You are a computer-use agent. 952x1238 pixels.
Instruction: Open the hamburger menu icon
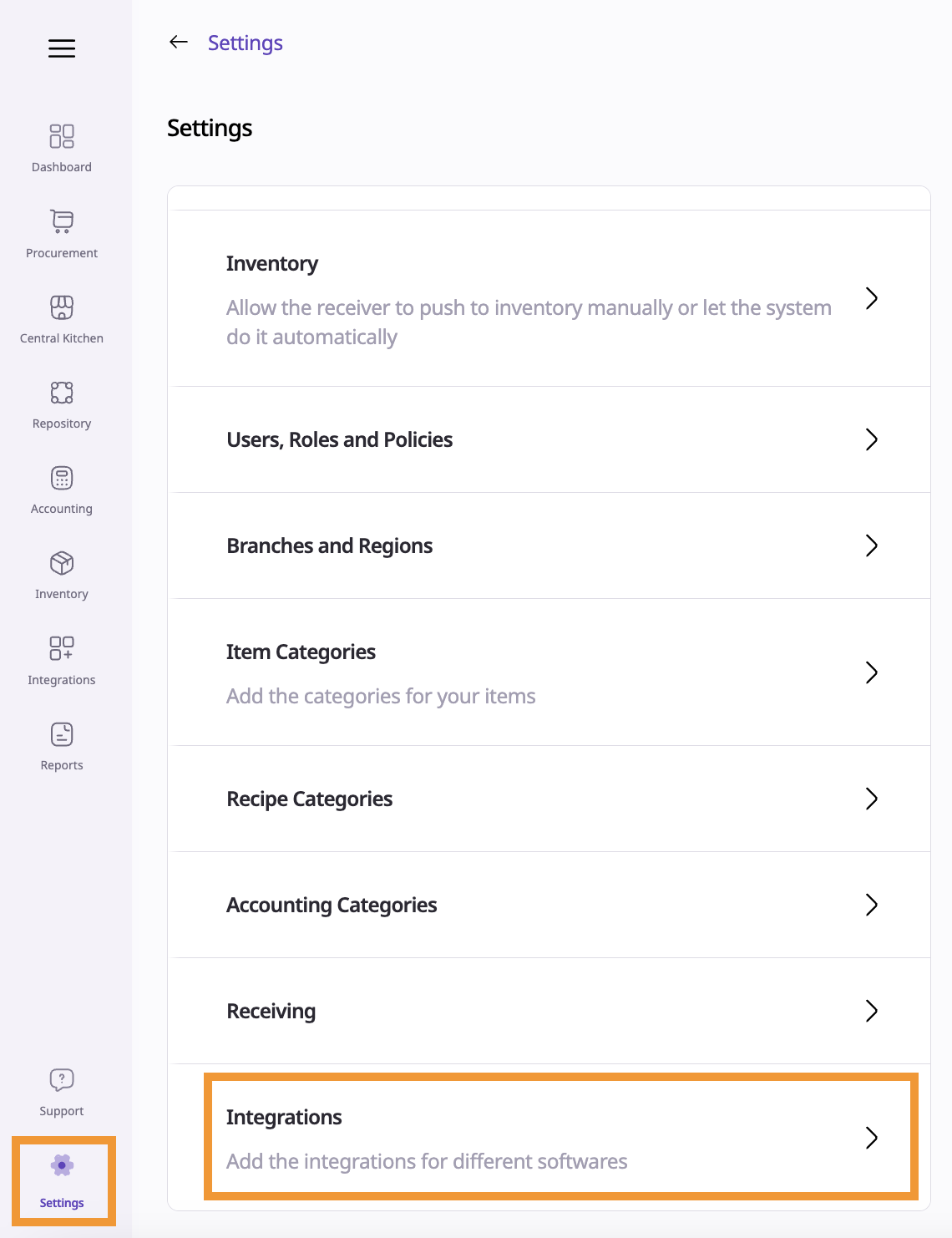click(62, 48)
